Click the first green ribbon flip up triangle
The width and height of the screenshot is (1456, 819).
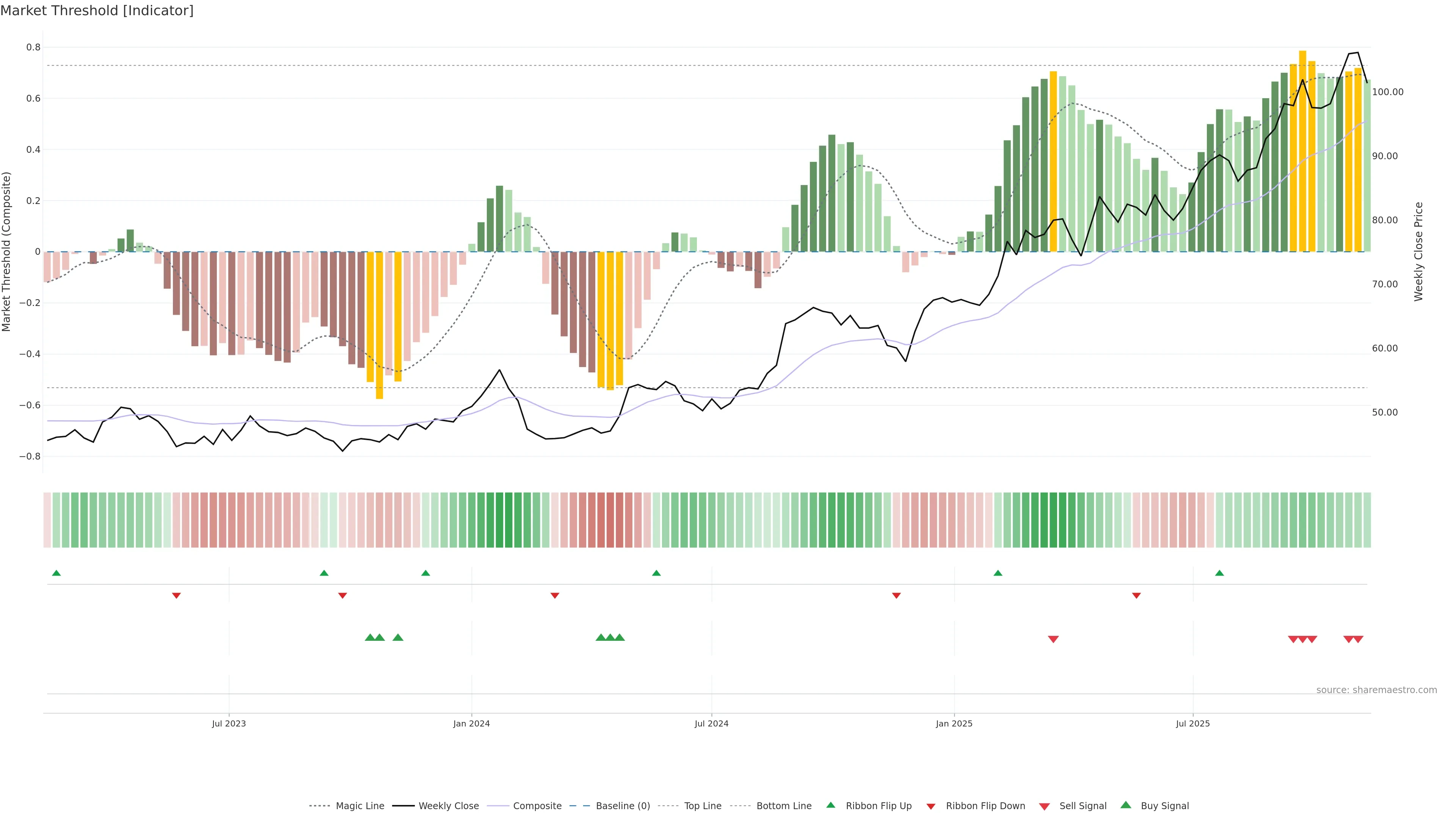(x=56, y=573)
